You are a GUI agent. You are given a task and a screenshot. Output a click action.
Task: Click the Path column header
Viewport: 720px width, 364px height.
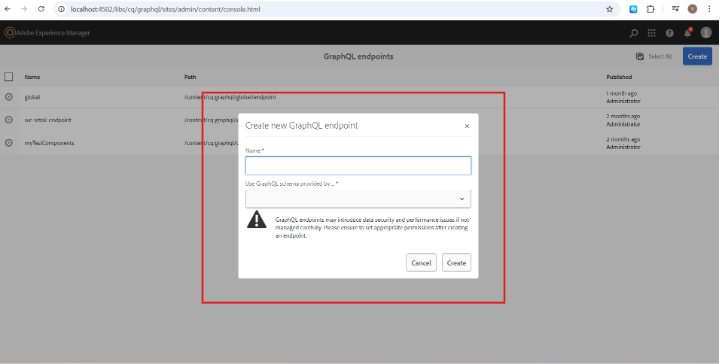pyautogui.click(x=190, y=77)
